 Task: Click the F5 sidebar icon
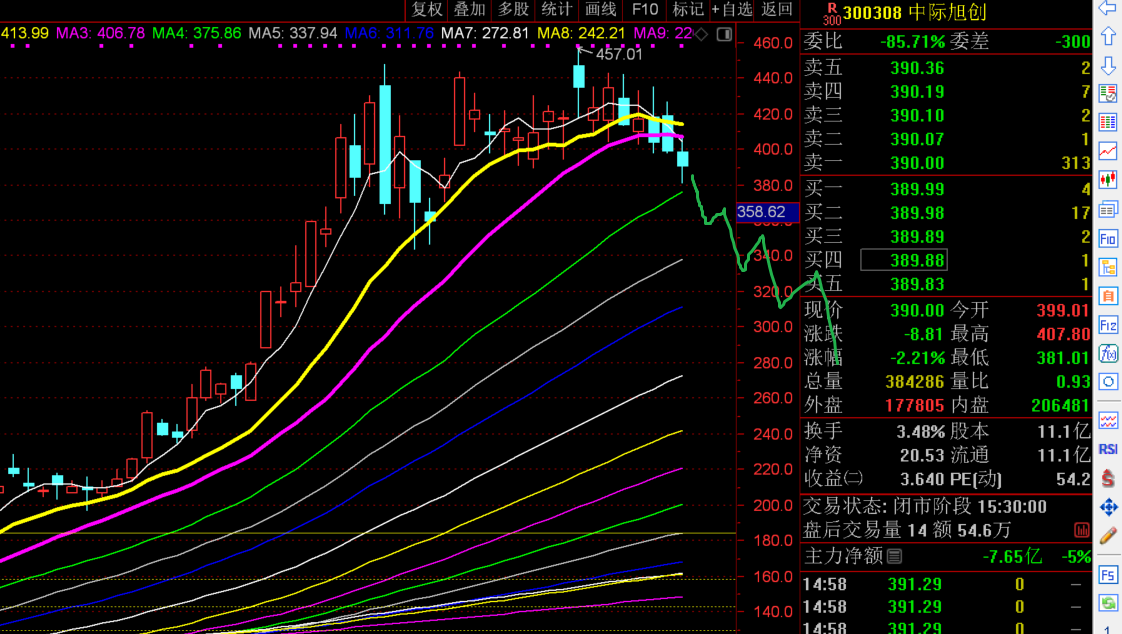point(1108,575)
